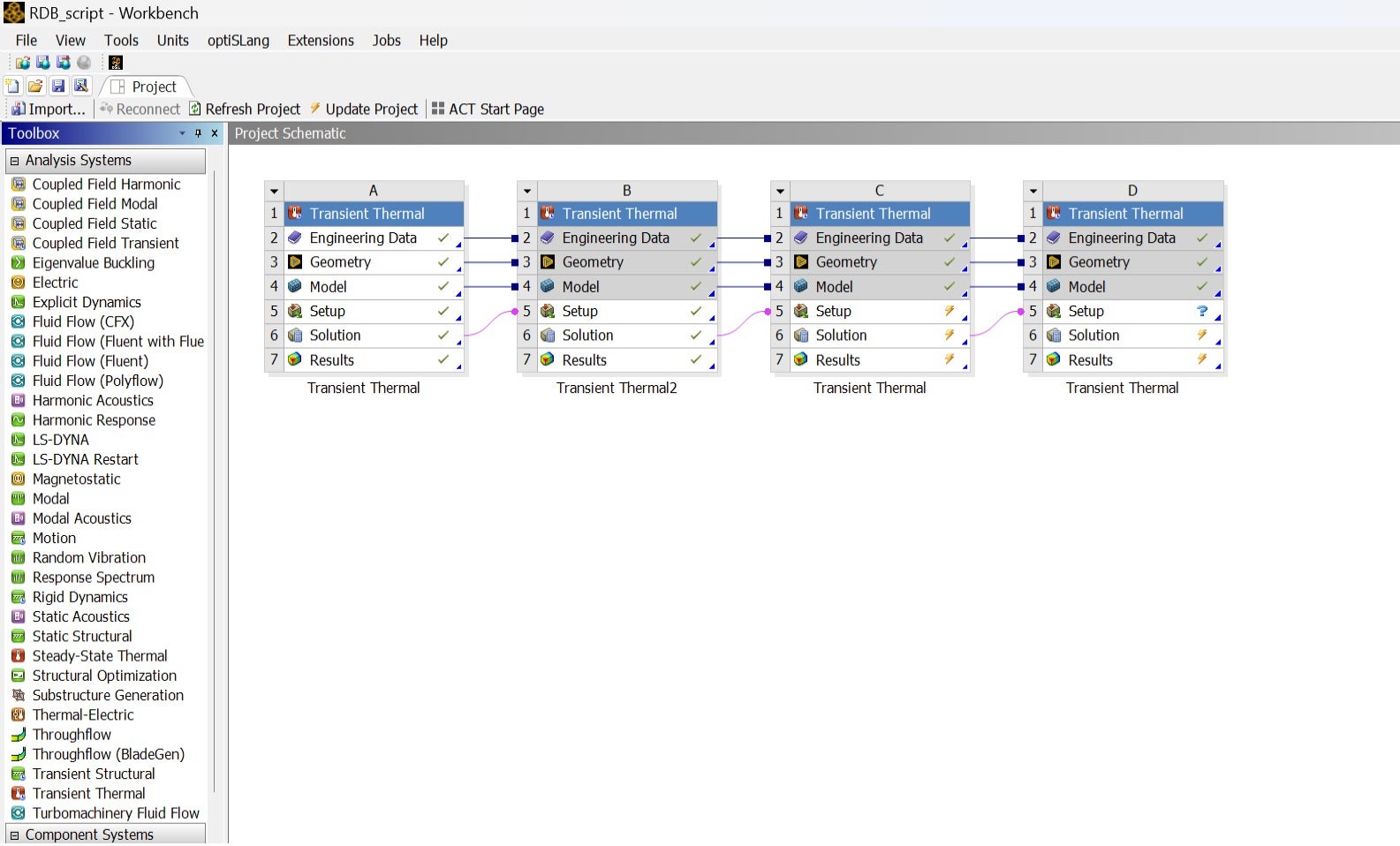Click the New project icon in toolbar
1400x846 pixels.
pyautogui.click(x=12, y=86)
